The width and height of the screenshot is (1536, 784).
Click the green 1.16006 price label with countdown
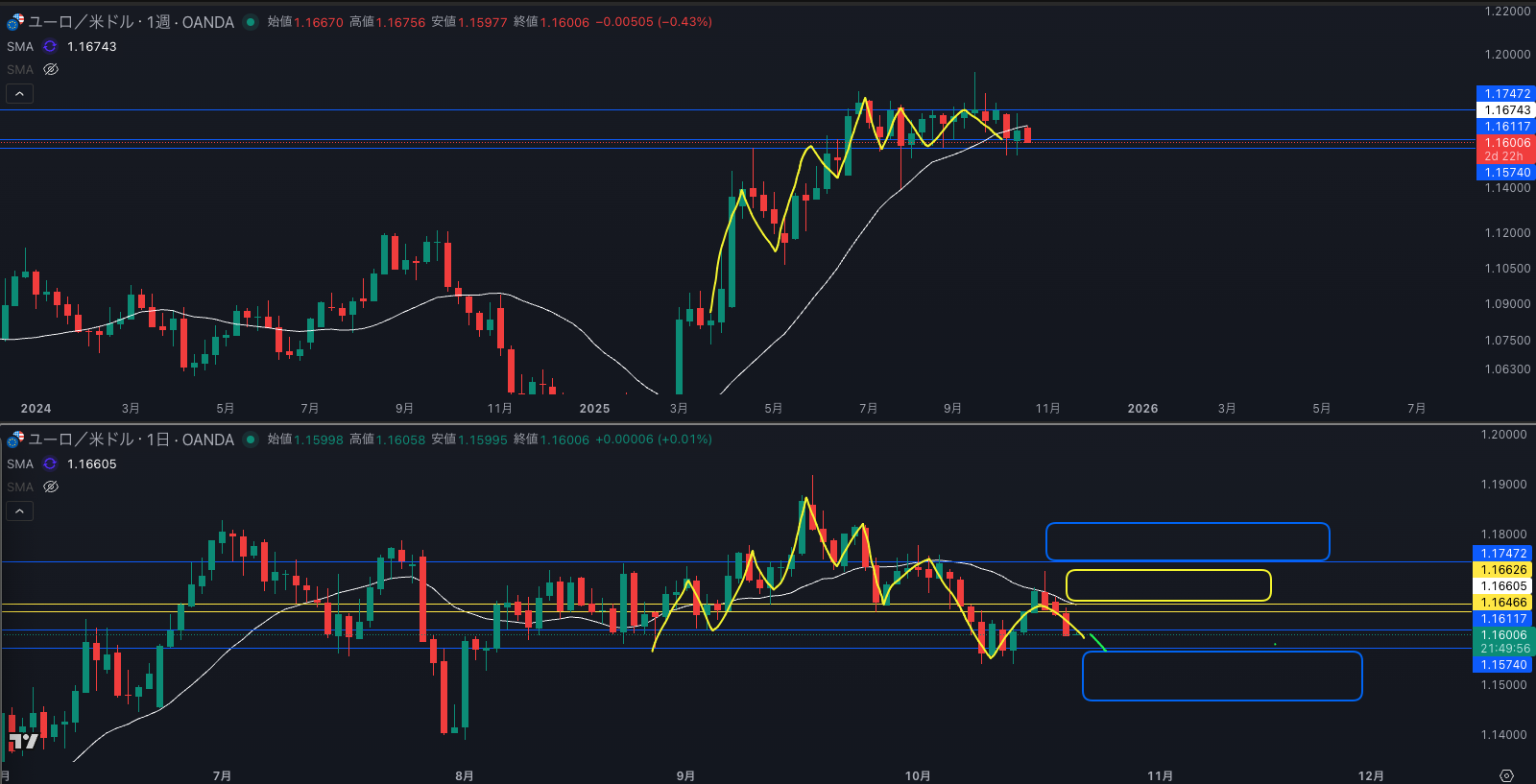(1503, 642)
